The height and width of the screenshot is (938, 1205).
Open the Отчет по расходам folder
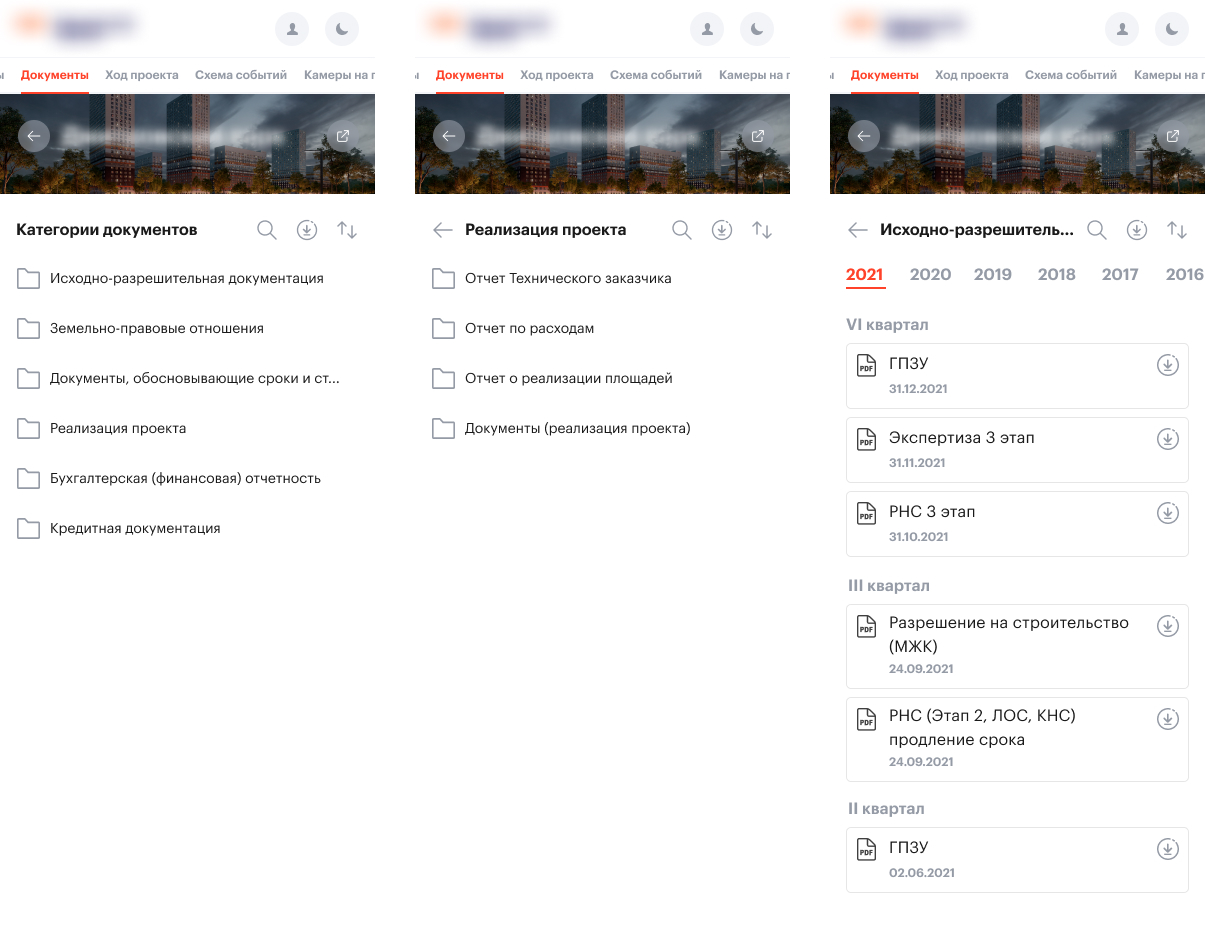coord(529,329)
